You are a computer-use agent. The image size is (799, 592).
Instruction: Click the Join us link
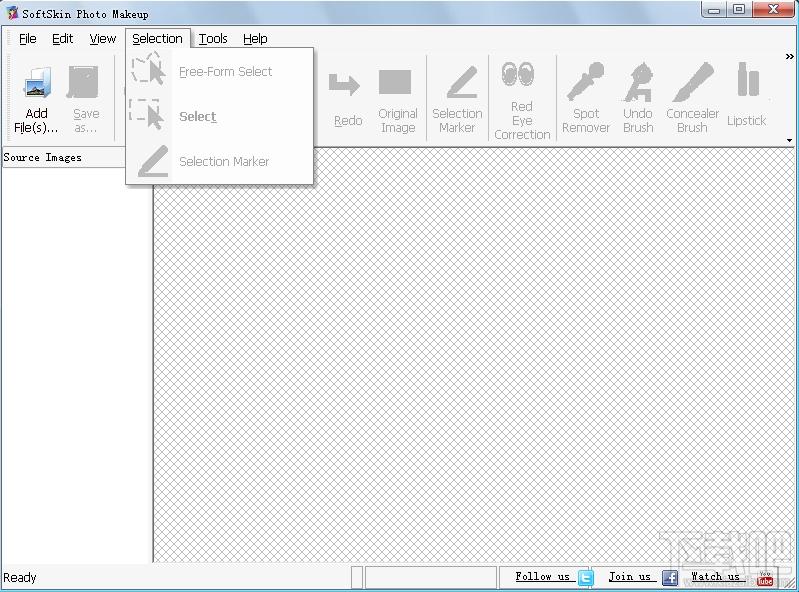click(x=630, y=577)
